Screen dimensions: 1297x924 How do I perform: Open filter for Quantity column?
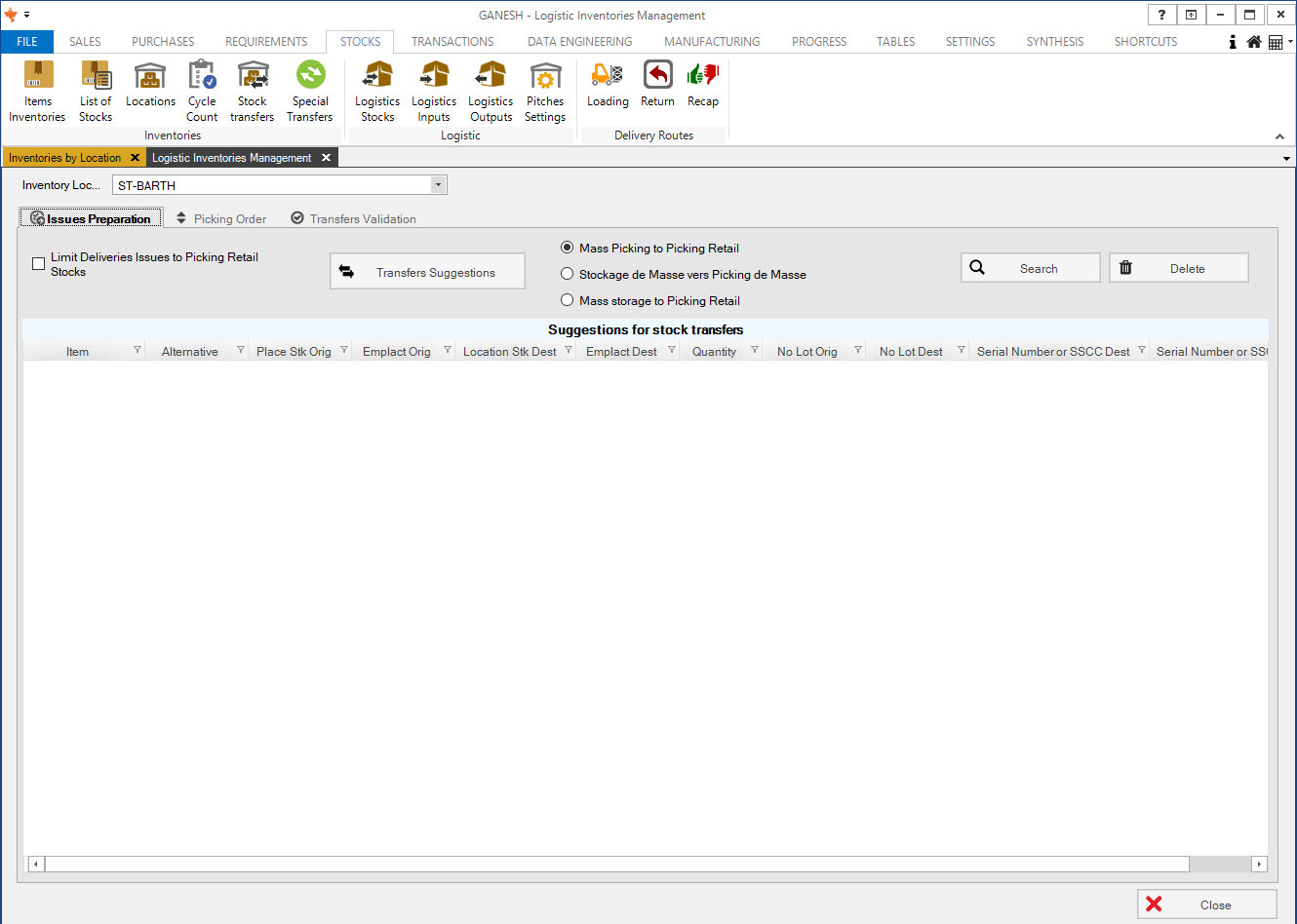click(x=754, y=350)
